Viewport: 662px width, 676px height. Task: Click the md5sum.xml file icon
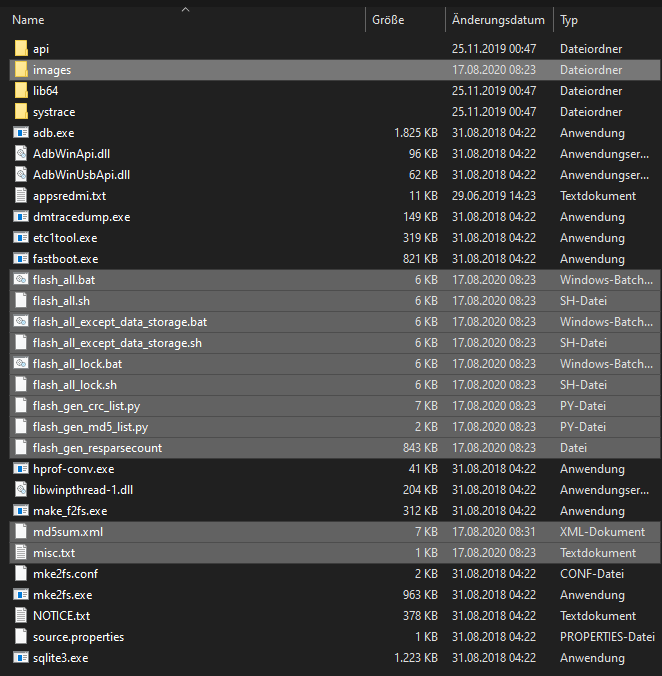pyautogui.click(x=21, y=532)
